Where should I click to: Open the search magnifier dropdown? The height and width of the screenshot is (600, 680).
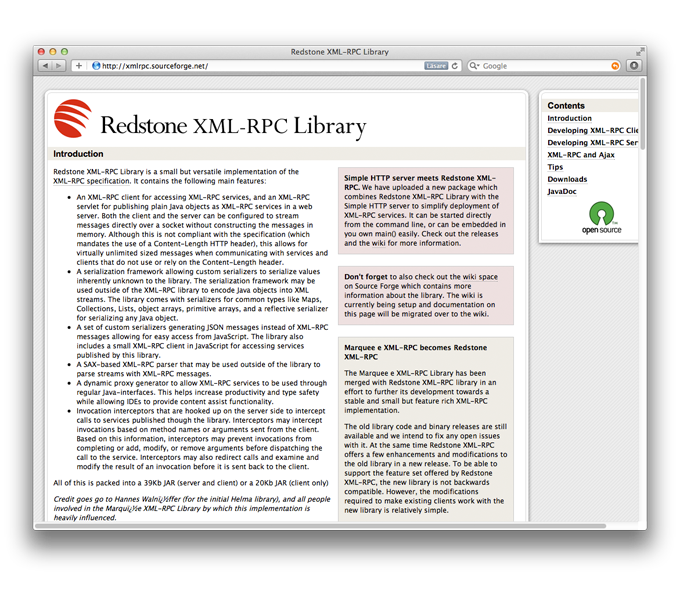tap(474, 65)
